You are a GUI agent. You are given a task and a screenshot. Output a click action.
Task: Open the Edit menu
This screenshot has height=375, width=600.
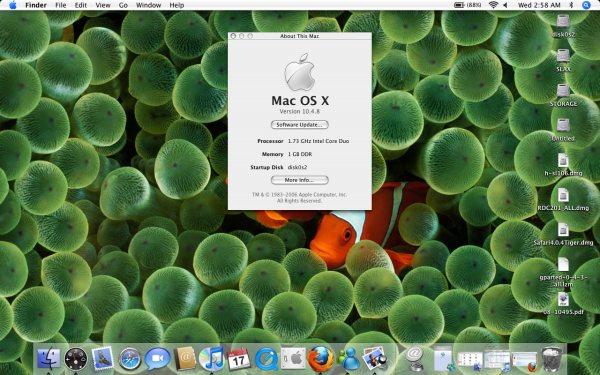(x=81, y=5)
